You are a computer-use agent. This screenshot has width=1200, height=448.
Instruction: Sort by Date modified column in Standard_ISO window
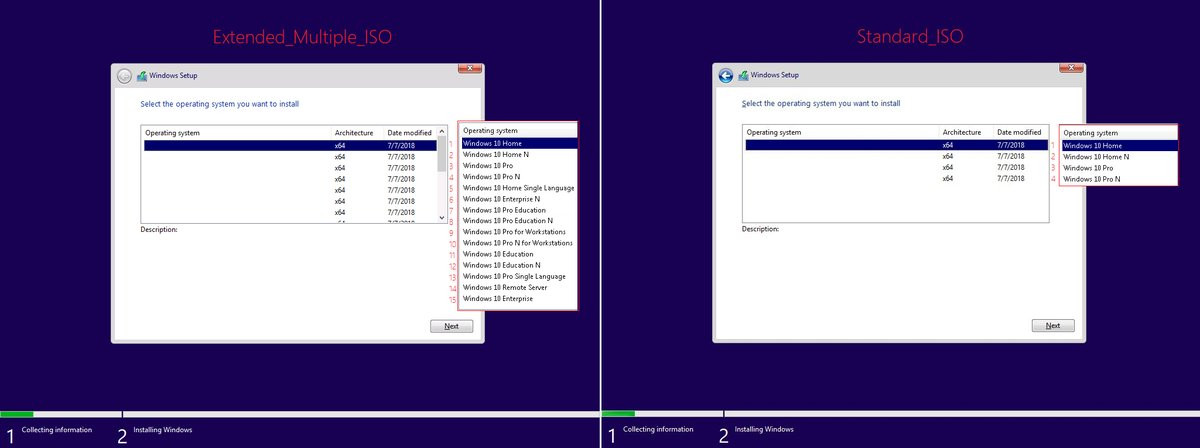coord(1020,132)
